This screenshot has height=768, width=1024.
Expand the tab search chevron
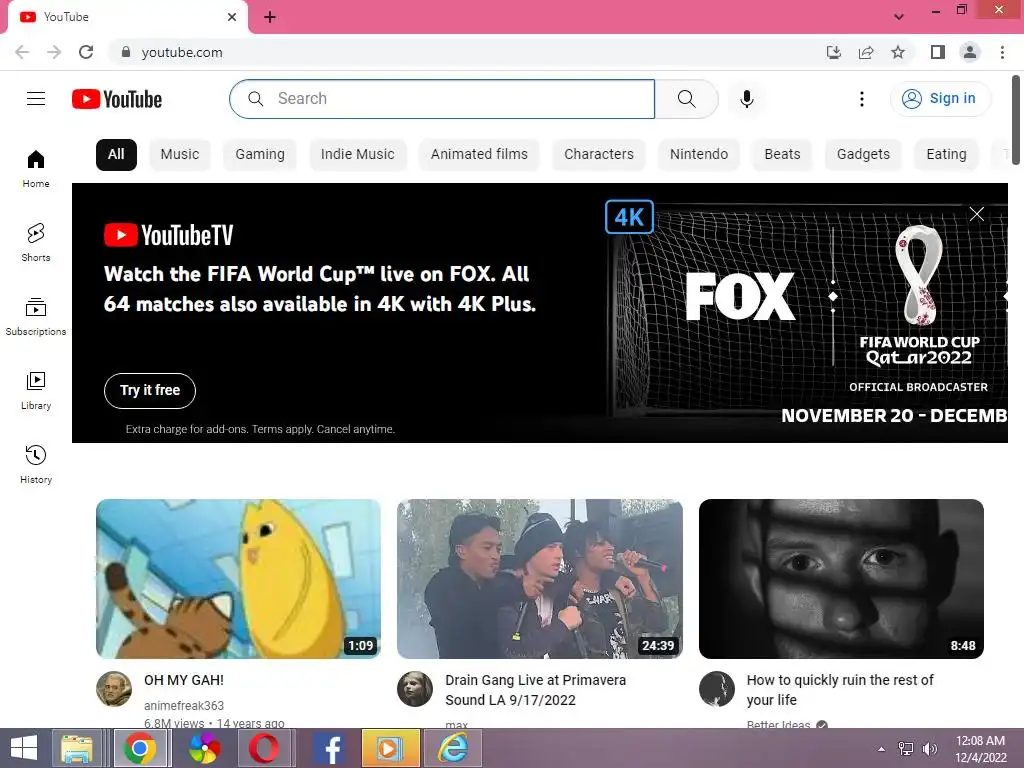tap(899, 17)
